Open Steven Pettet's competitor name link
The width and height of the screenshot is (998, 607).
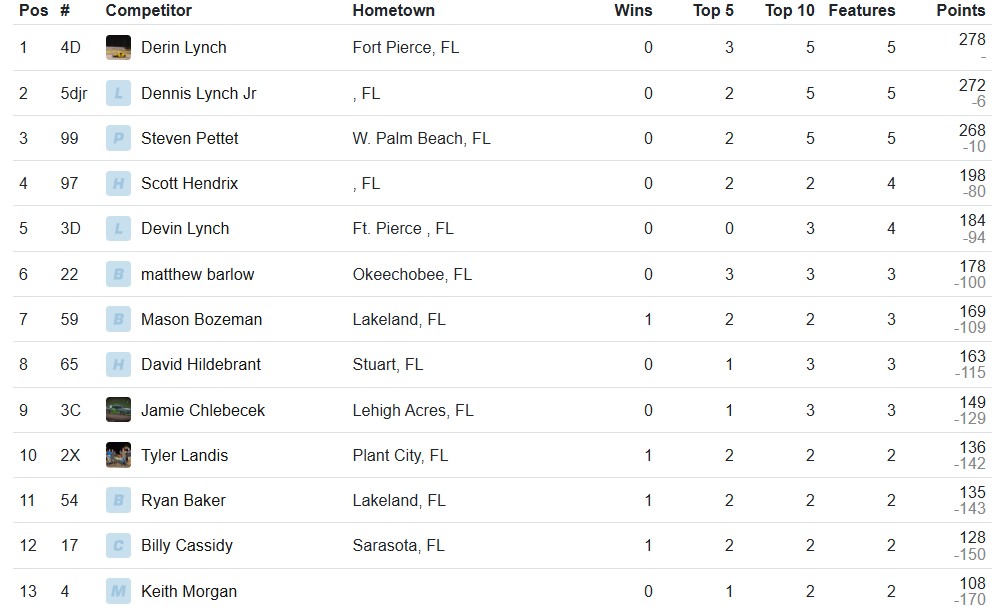pos(190,138)
